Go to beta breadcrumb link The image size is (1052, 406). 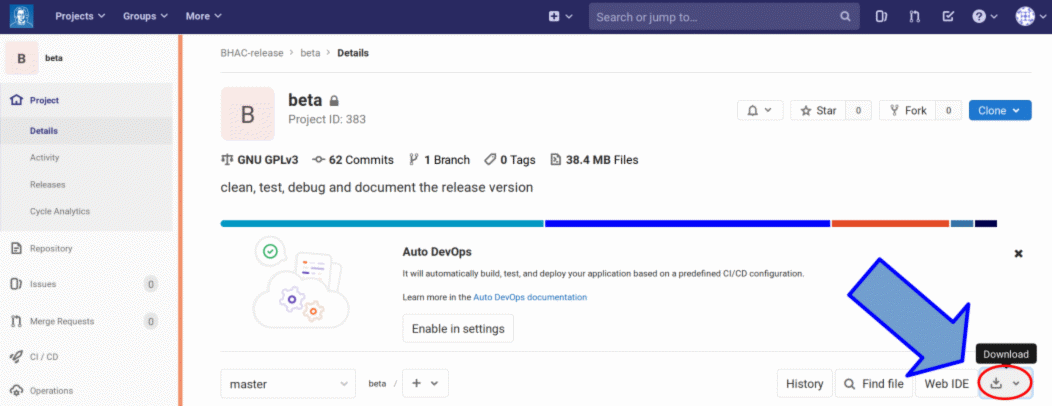coord(310,53)
